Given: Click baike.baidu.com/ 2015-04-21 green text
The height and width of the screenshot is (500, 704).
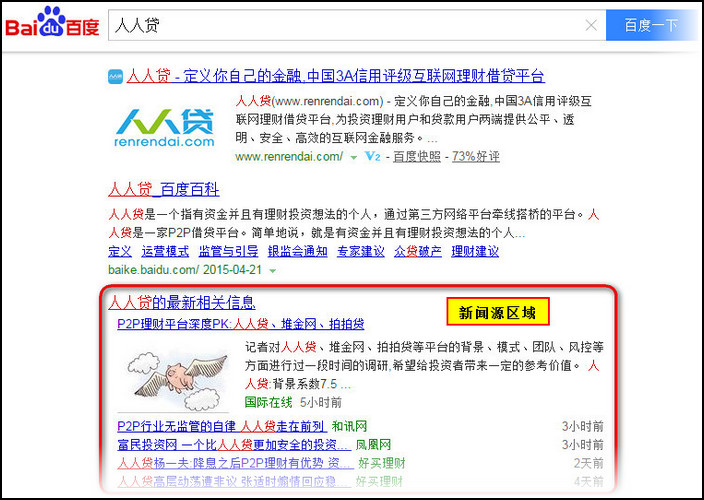Looking at the screenshot, I should (x=185, y=270).
